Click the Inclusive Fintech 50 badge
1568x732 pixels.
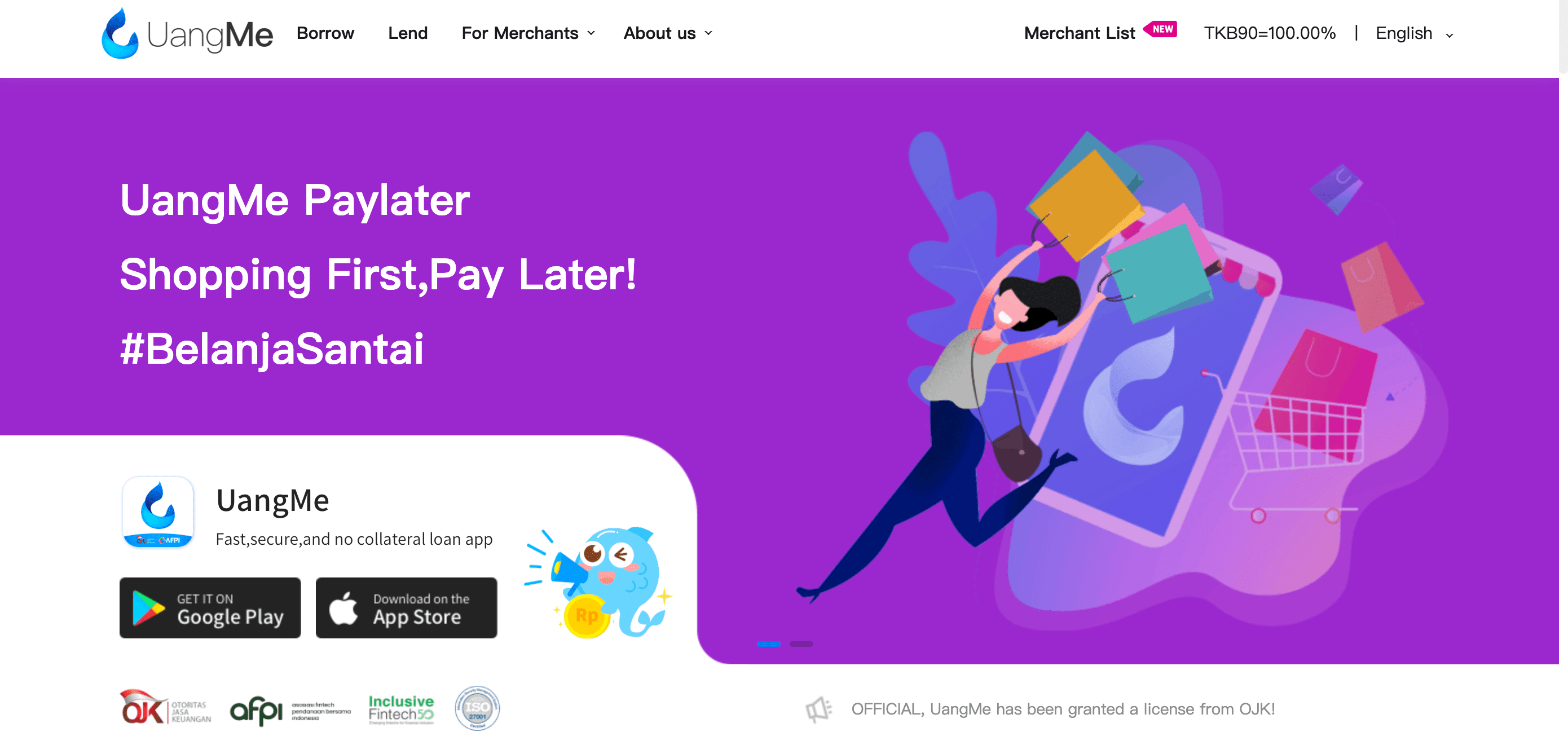tap(401, 709)
